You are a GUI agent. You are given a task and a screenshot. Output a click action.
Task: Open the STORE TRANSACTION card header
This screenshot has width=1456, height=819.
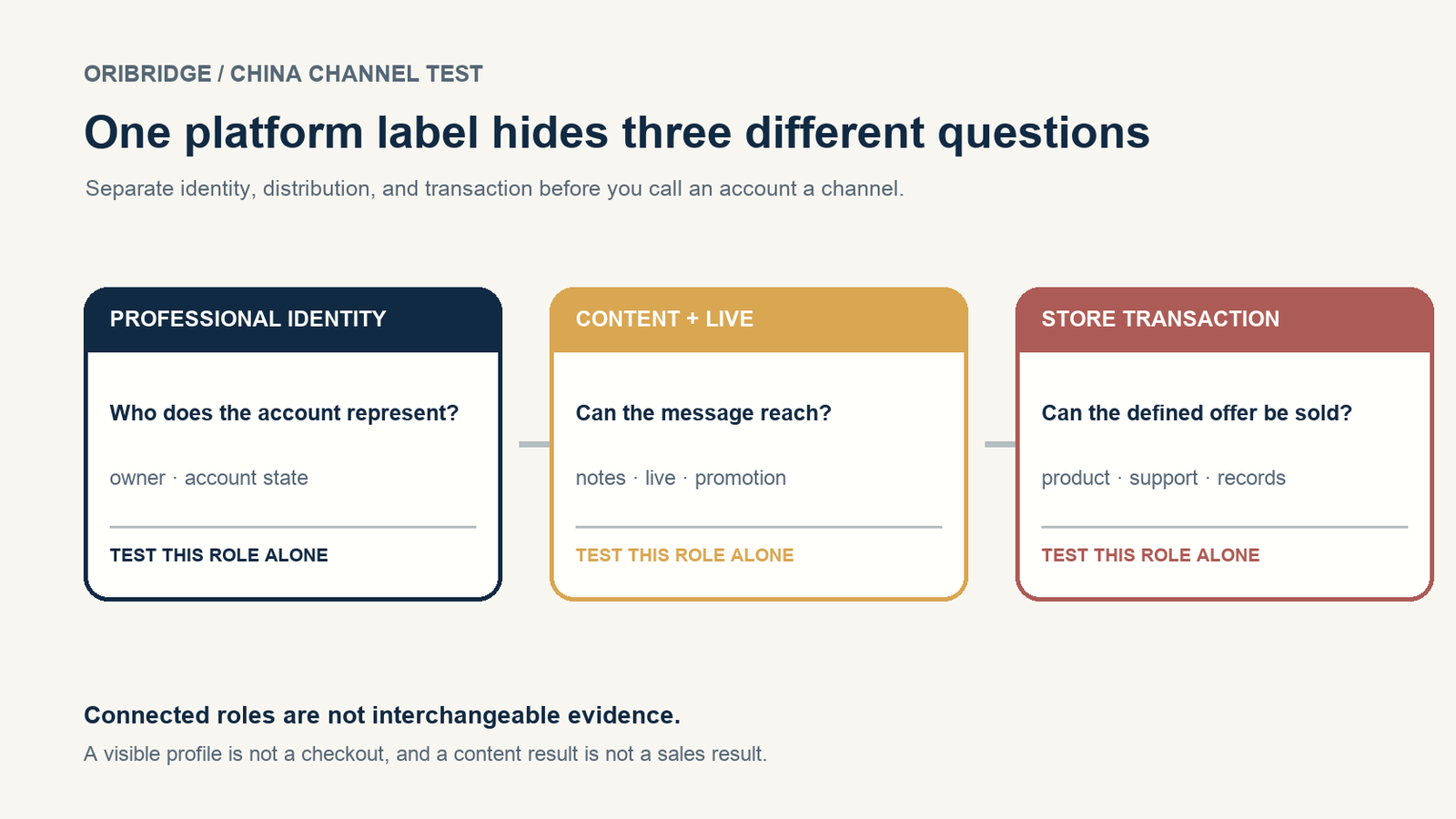(1225, 319)
